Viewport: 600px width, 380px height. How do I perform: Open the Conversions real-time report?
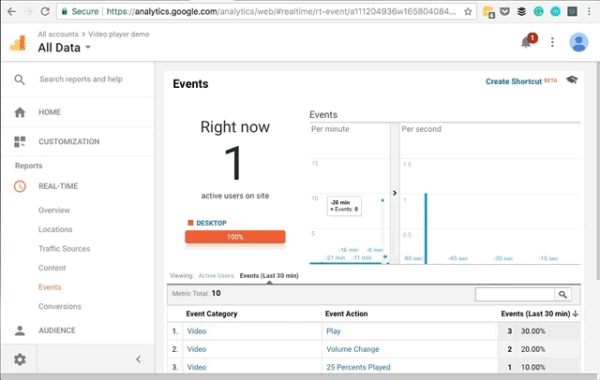60,307
